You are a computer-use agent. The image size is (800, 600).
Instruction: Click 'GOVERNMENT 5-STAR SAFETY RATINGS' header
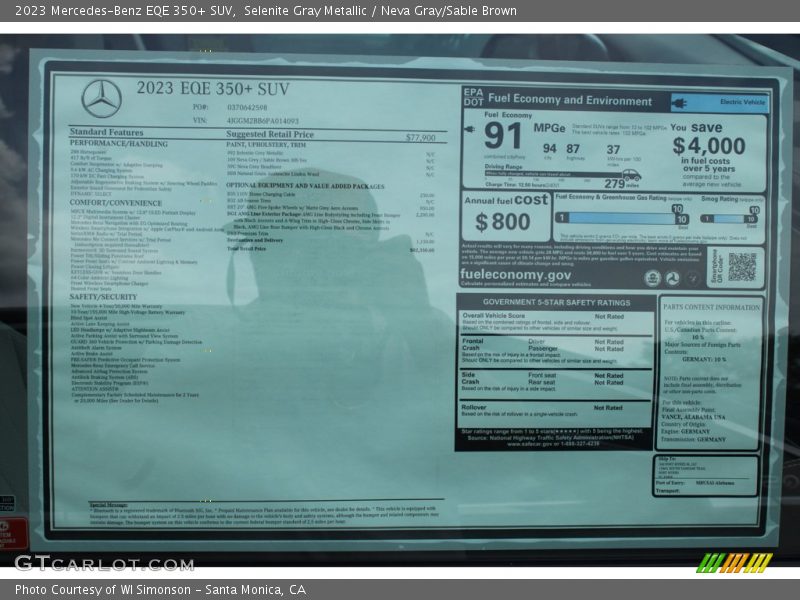click(556, 303)
